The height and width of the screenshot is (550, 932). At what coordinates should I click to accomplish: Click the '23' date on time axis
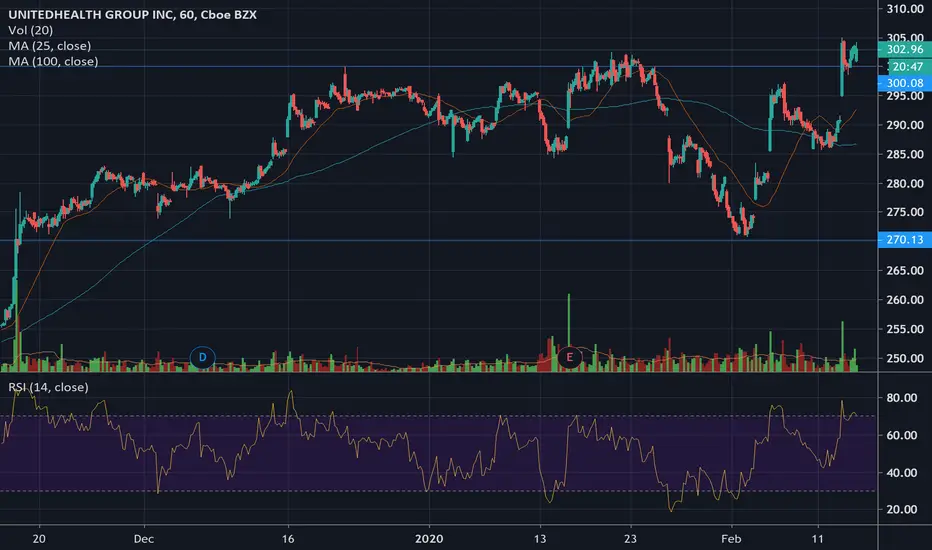[630, 539]
